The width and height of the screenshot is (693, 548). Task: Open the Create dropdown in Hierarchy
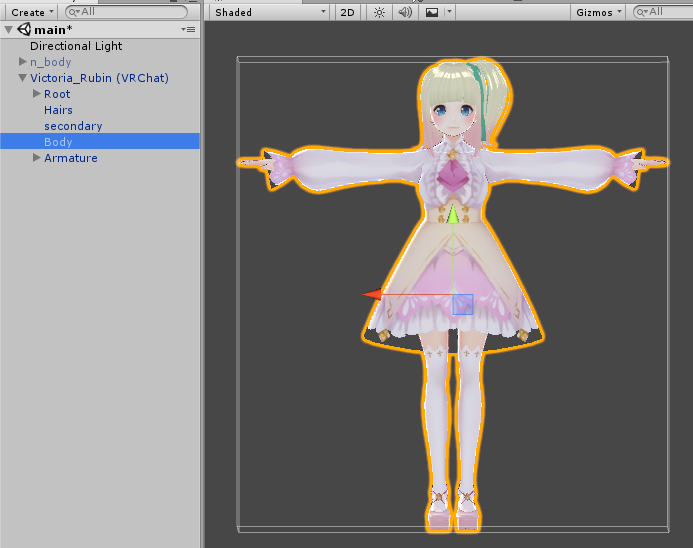pos(32,12)
